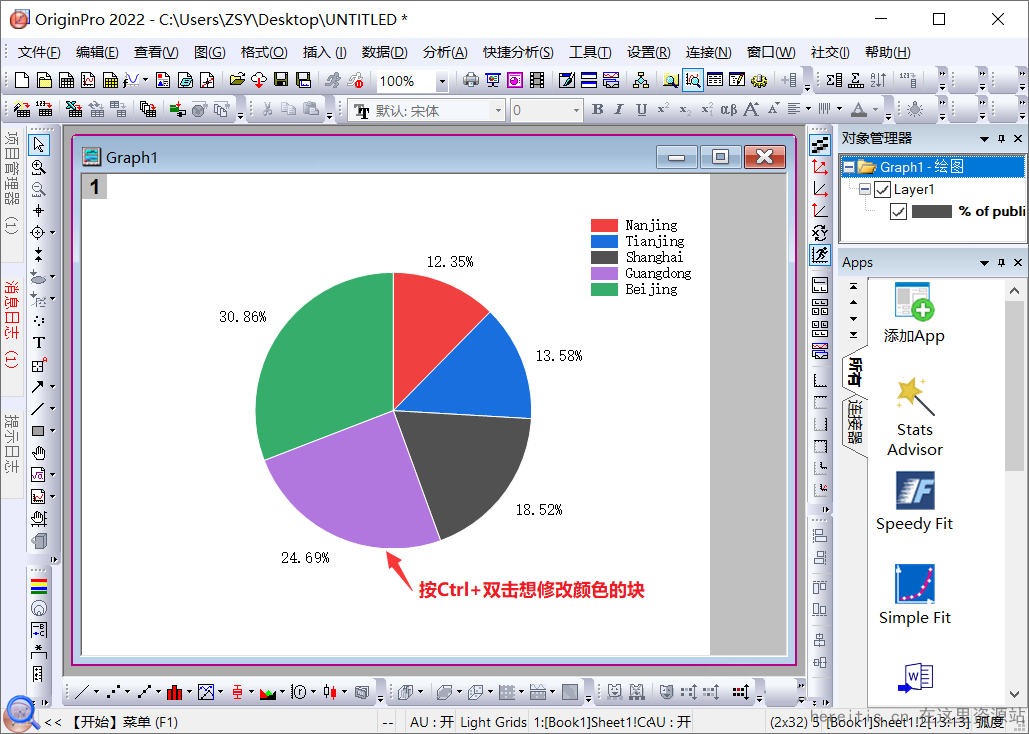Save project using the floppy disk icon
The height and width of the screenshot is (734, 1029).
point(281,80)
